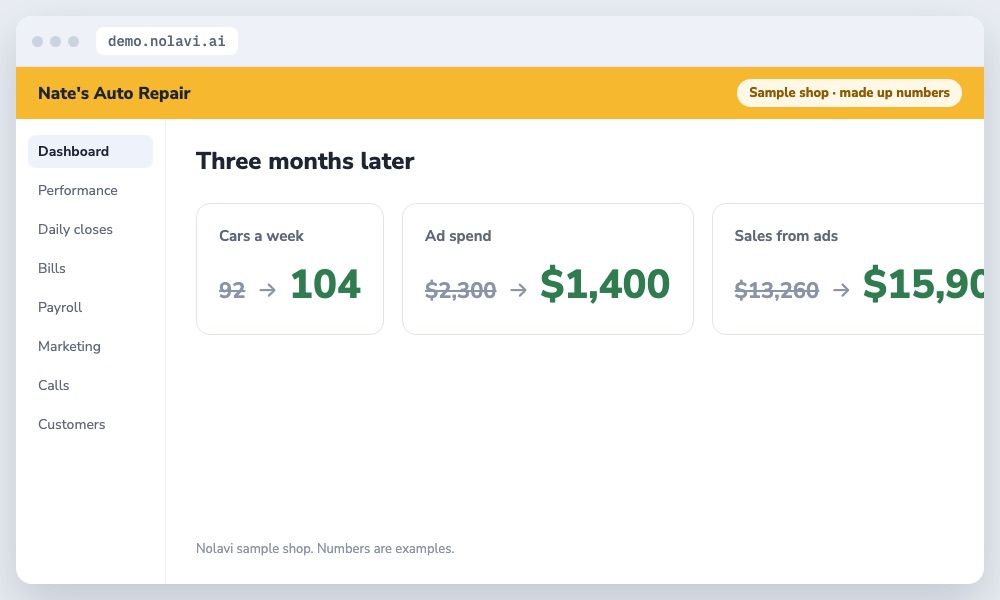
Task: Click the demo.nolavi.ai address bar
Action: coord(166,41)
